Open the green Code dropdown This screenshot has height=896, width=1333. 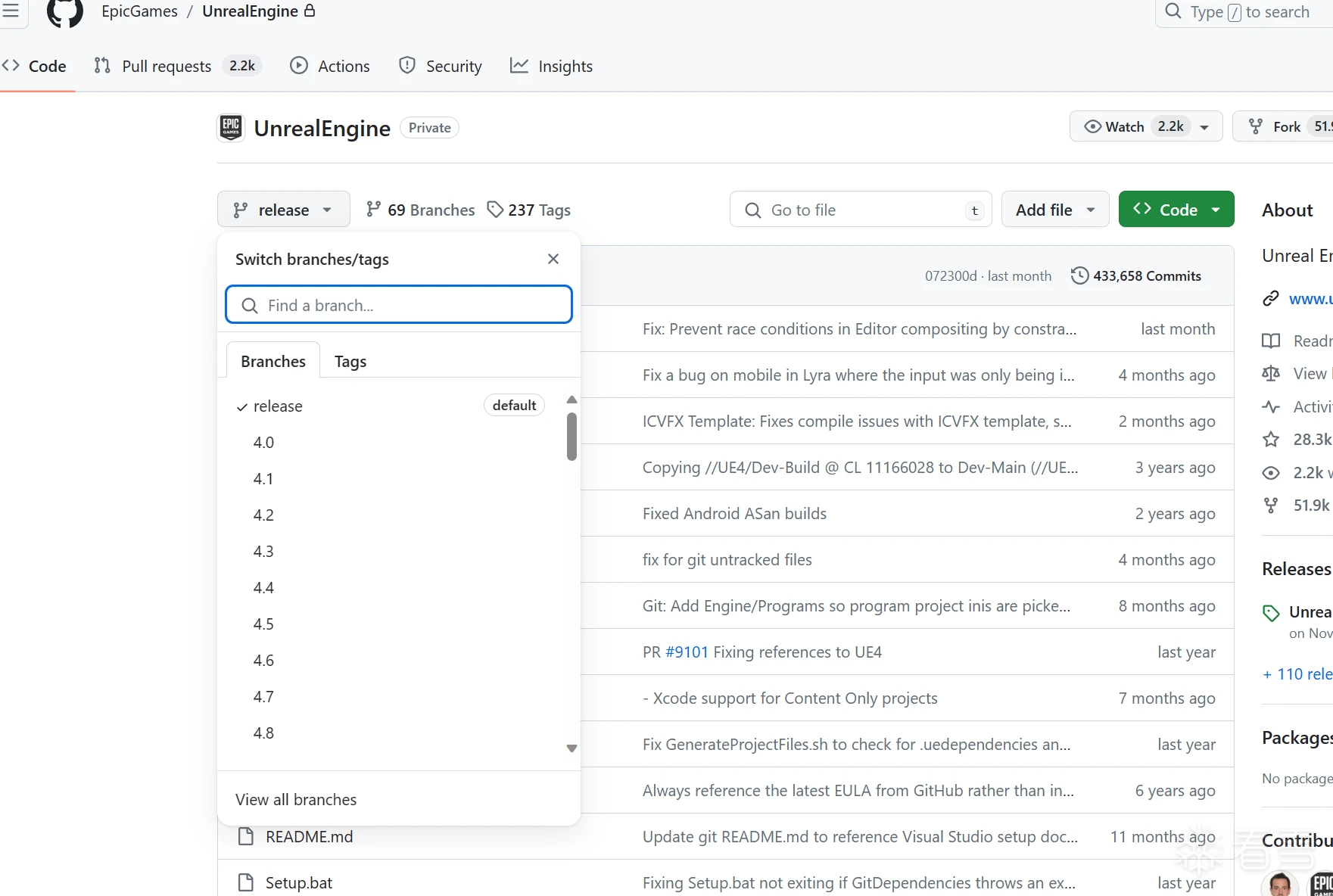click(x=1176, y=210)
